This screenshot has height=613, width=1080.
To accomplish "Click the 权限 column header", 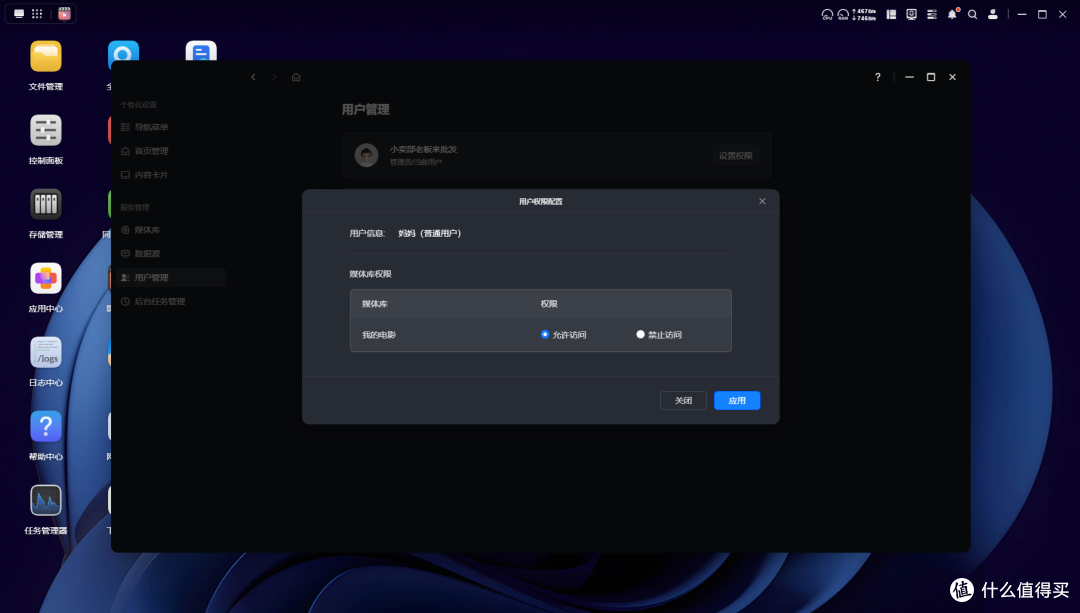I will coord(549,304).
